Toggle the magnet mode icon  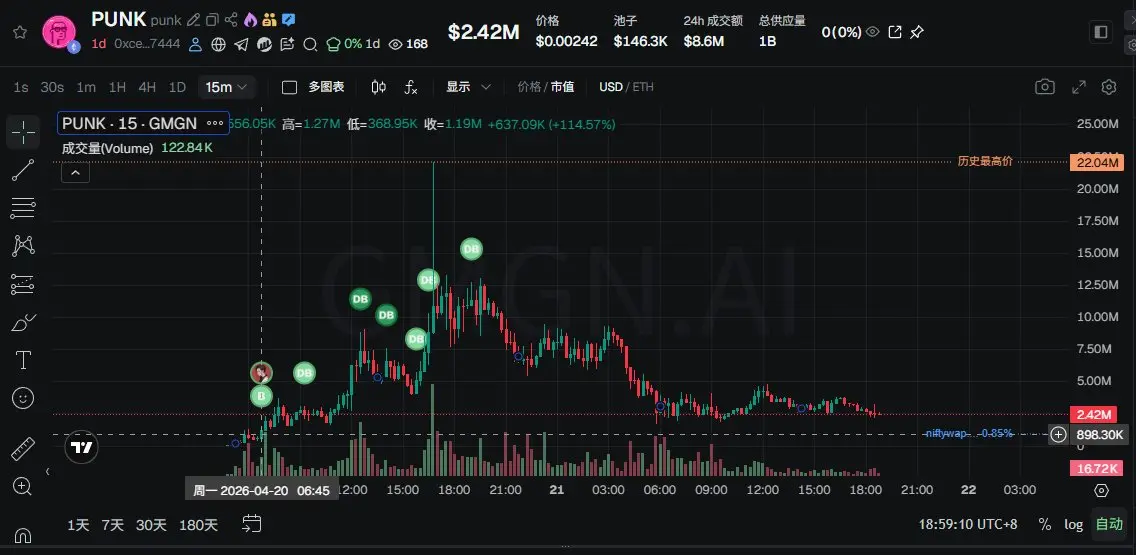pos(23,535)
